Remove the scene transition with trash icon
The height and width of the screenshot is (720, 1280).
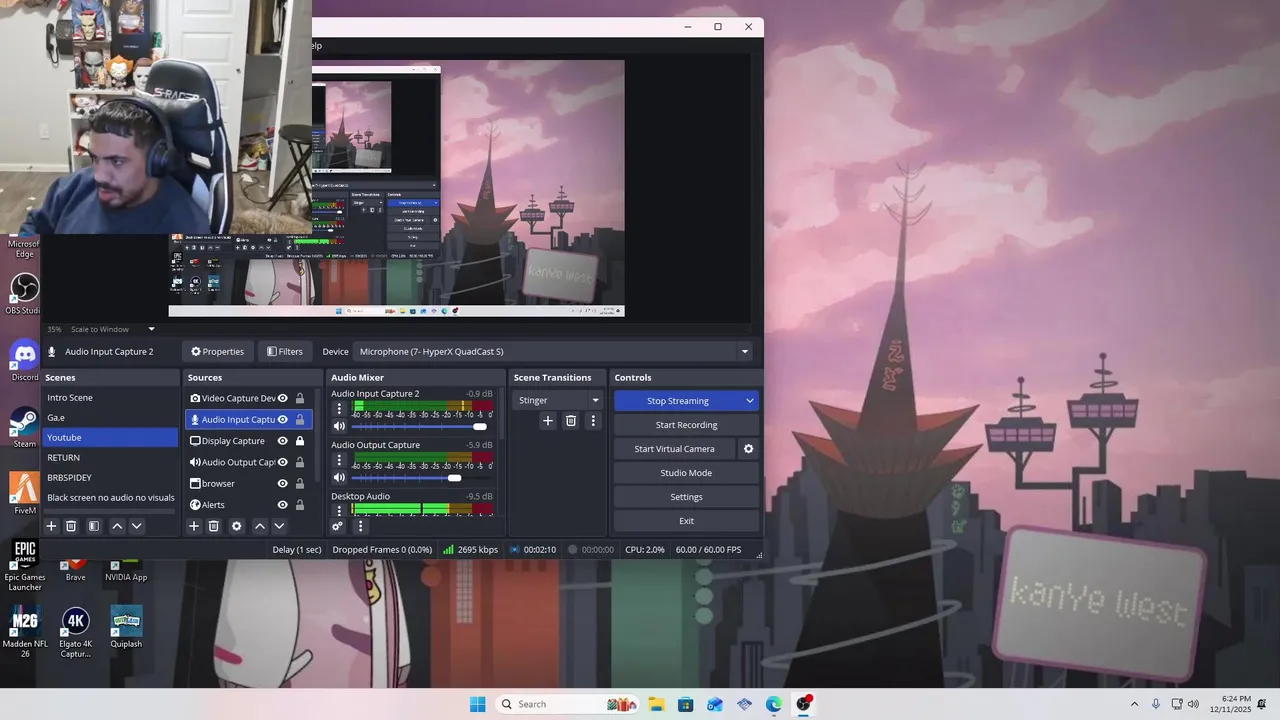pos(571,421)
